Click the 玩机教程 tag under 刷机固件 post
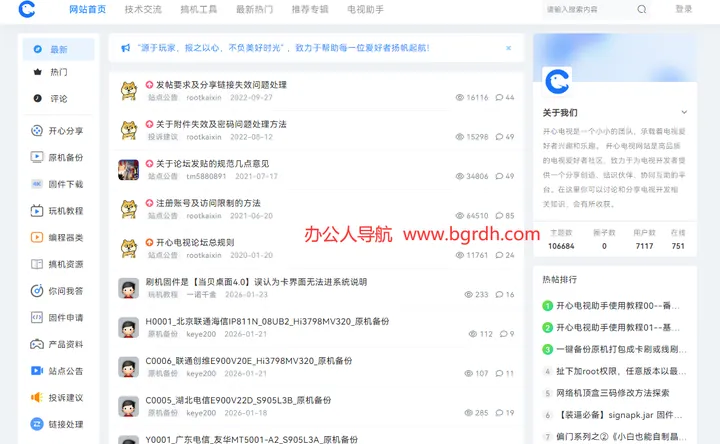The width and height of the screenshot is (720, 444). (x=163, y=294)
